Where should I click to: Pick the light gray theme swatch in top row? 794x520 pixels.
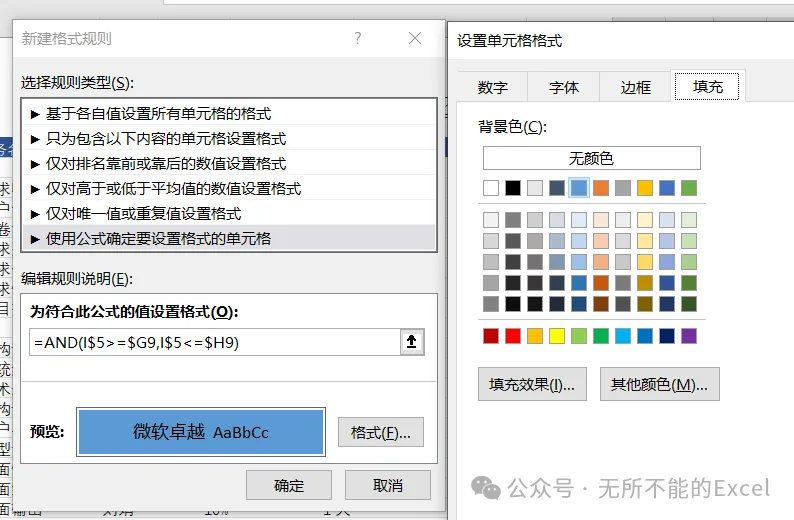535,188
